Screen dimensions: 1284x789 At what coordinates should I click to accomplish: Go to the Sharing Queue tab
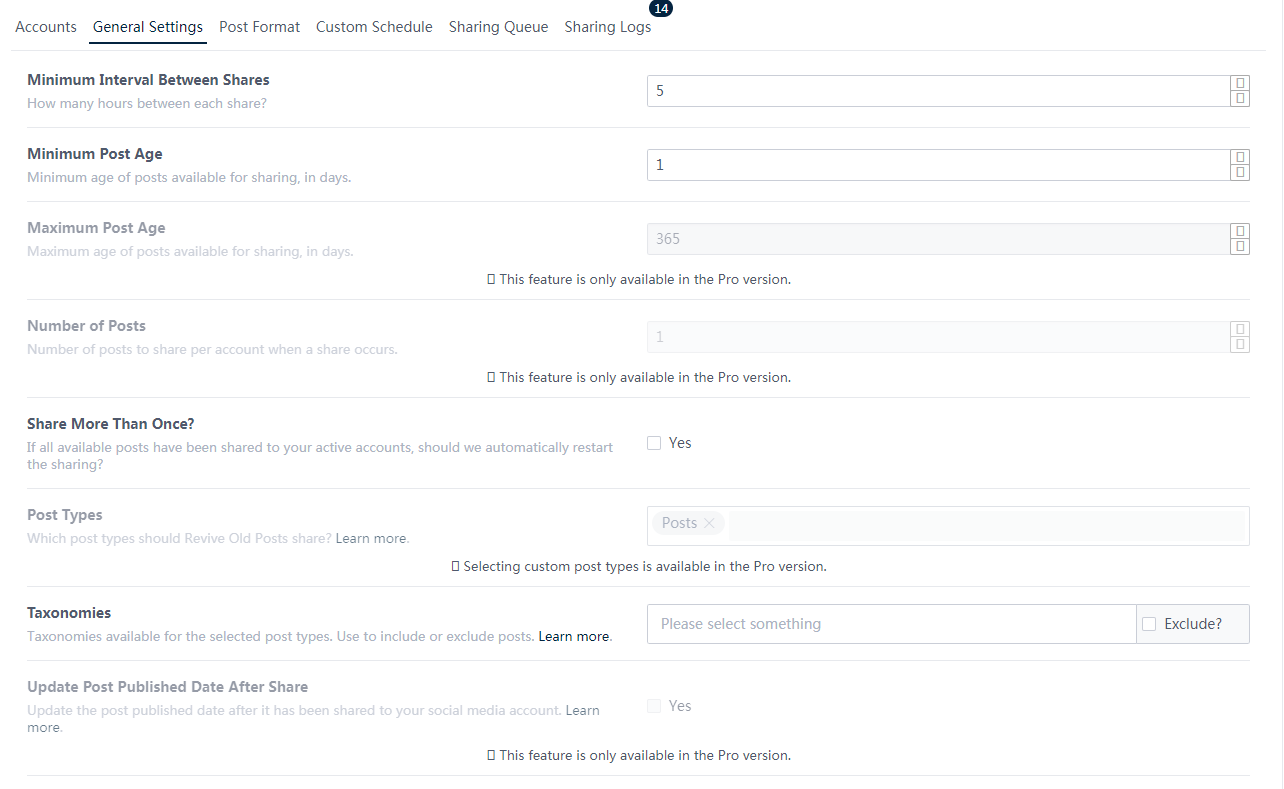click(x=498, y=27)
